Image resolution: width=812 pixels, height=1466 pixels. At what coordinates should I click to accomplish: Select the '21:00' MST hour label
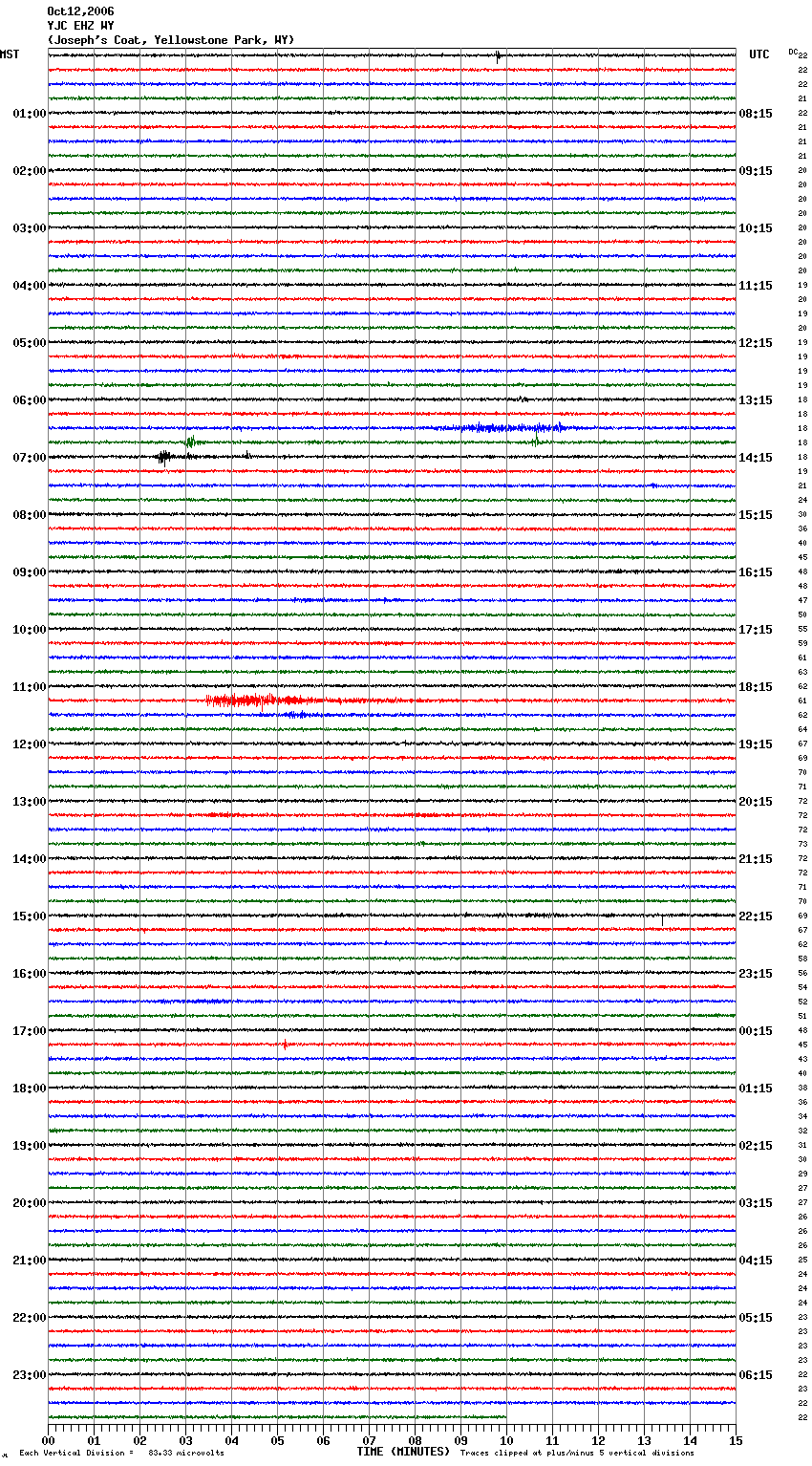click(30, 1261)
